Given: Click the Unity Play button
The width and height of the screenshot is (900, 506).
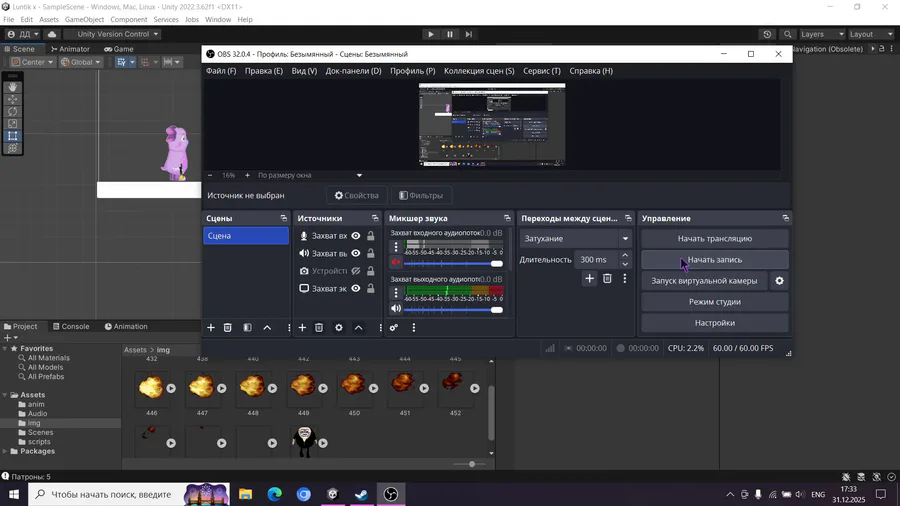Looking at the screenshot, I should 430,34.
